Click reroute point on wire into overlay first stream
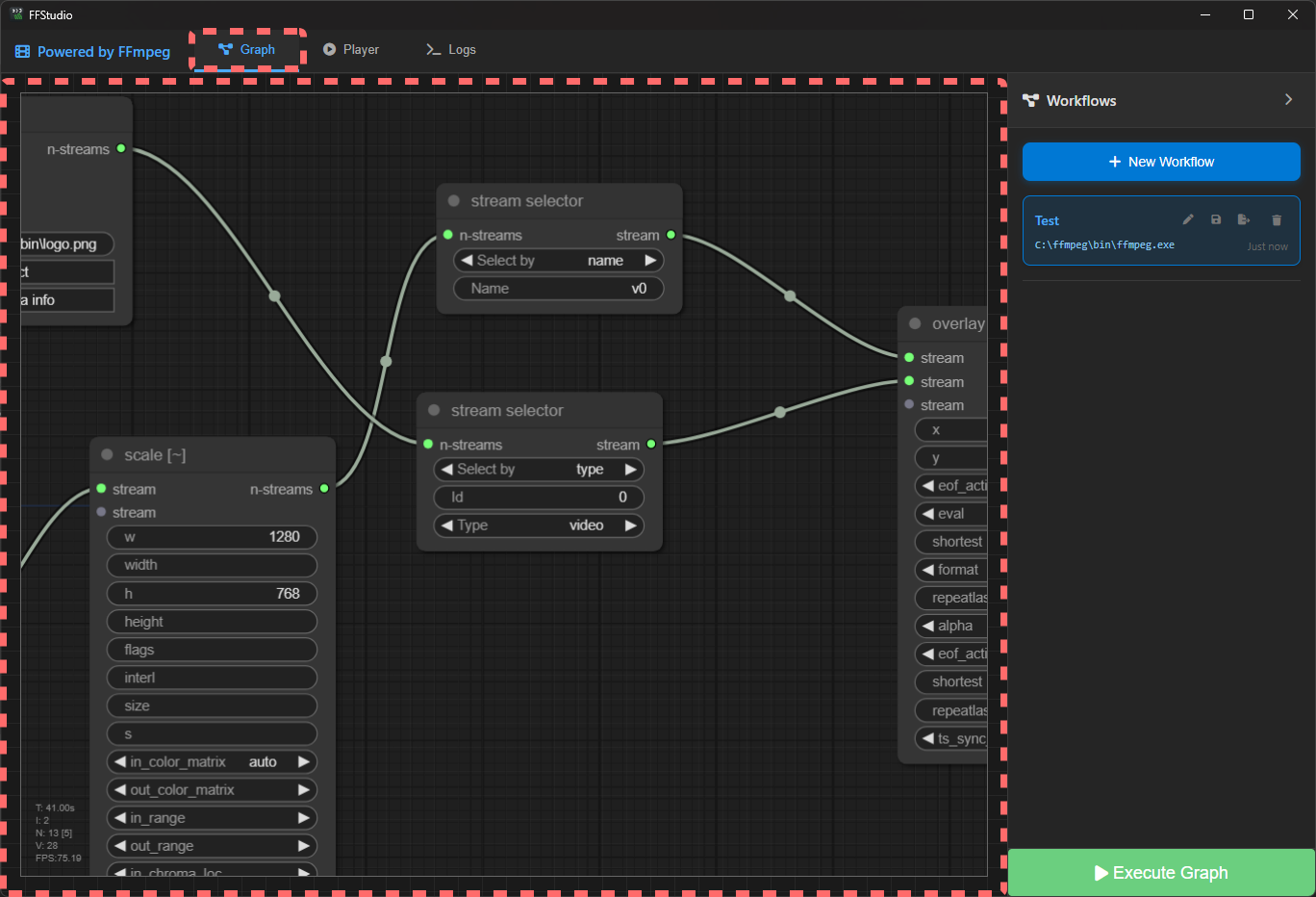This screenshot has width=1316, height=897. (790, 296)
